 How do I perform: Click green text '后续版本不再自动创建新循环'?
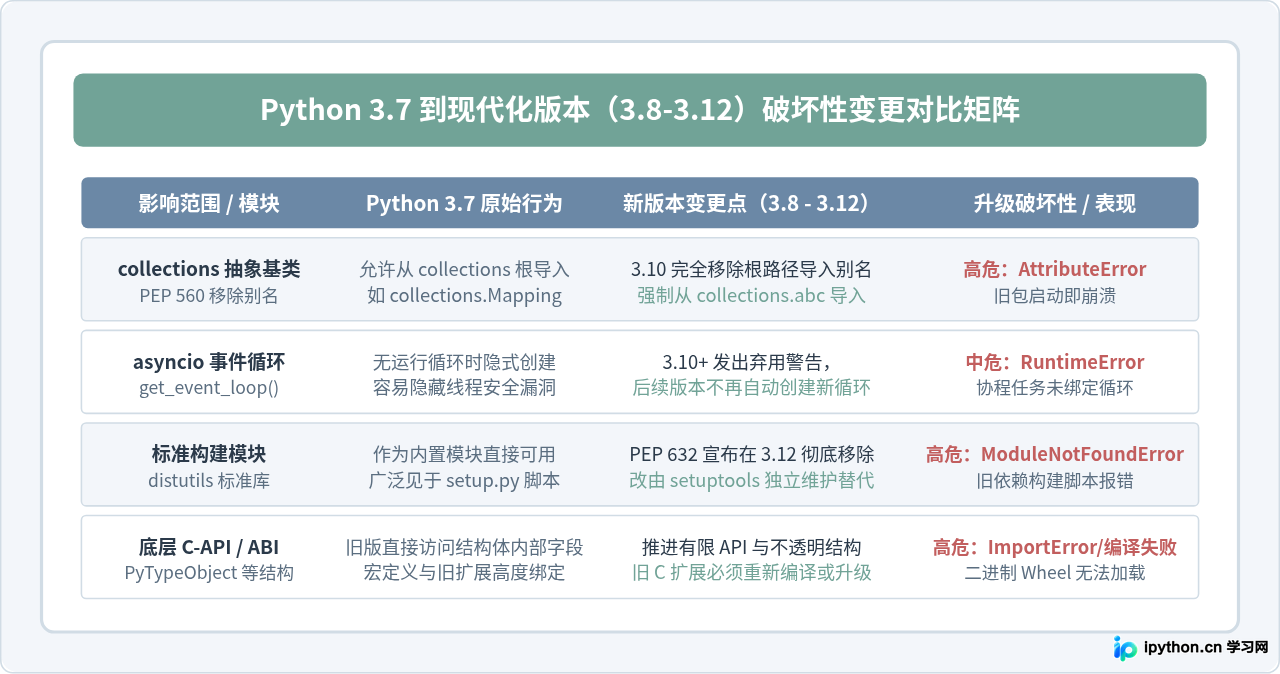[x=751, y=388]
